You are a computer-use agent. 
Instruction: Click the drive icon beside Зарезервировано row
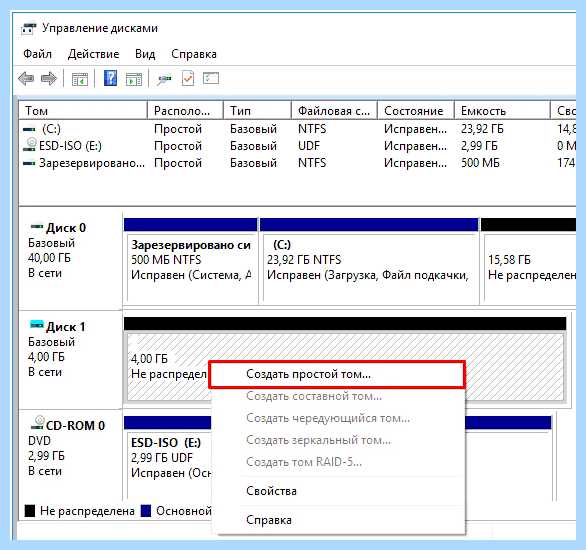(x=29, y=163)
